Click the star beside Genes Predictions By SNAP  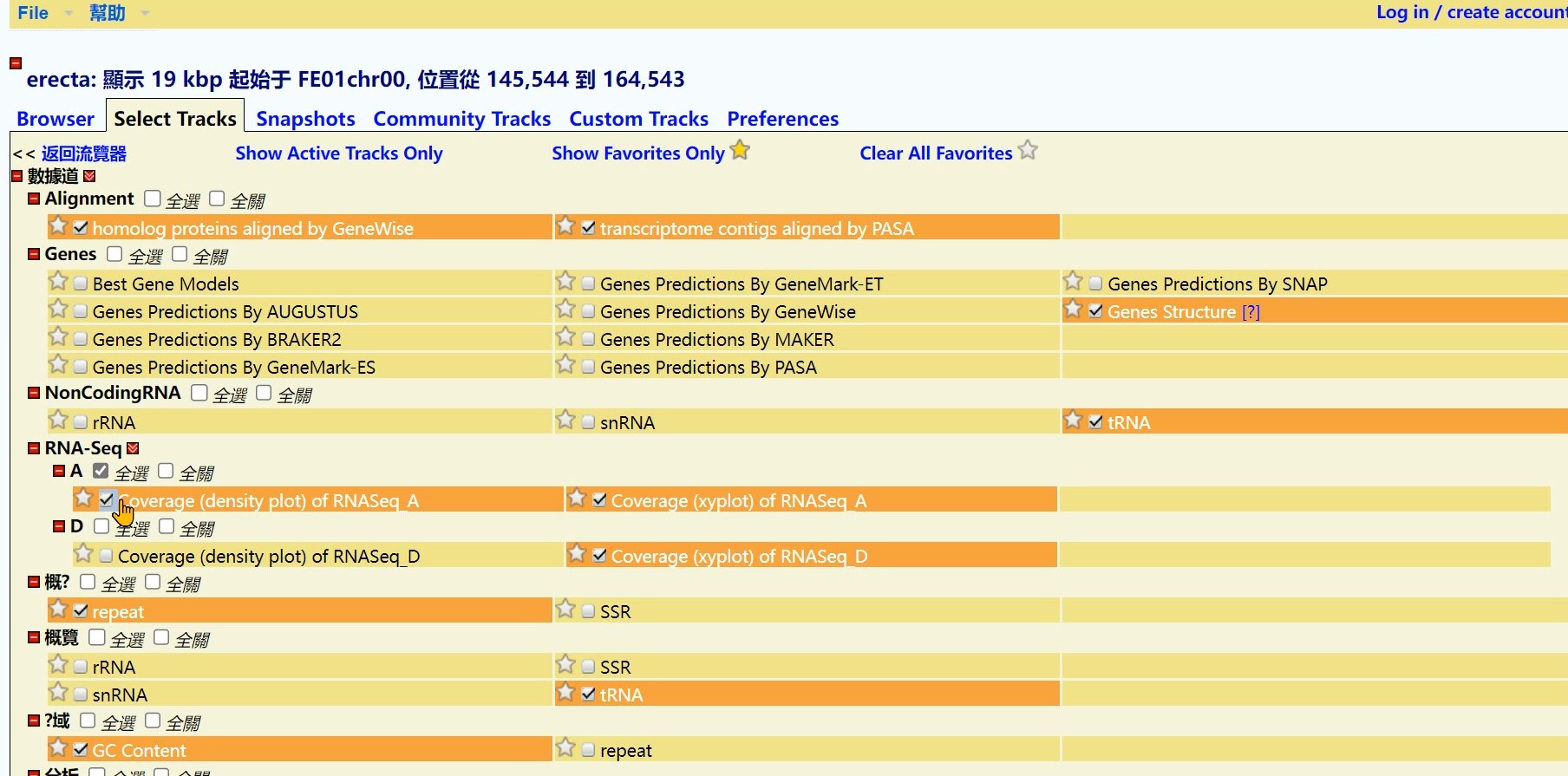click(x=1073, y=282)
